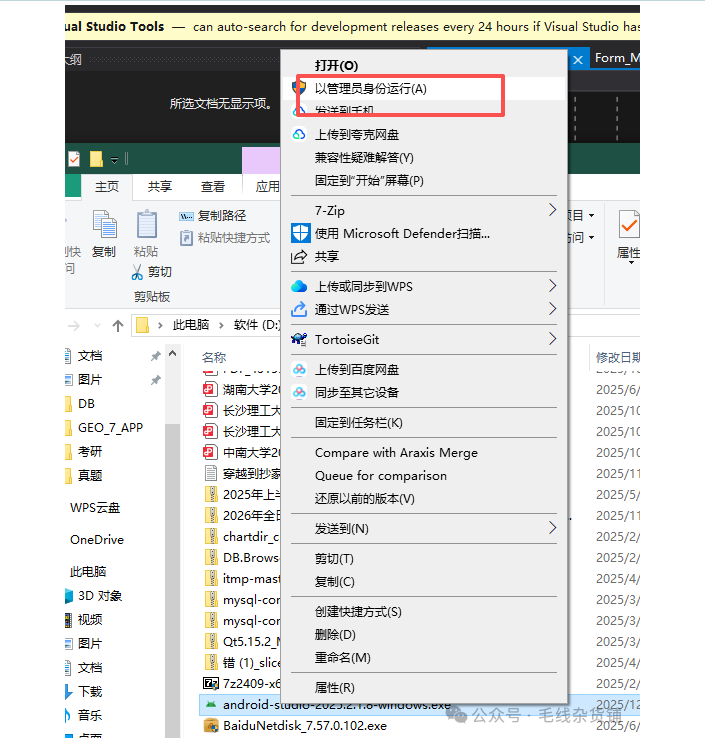Expand the 发送到(N) submenu arrow
The width and height of the screenshot is (705, 747).
tap(552, 528)
